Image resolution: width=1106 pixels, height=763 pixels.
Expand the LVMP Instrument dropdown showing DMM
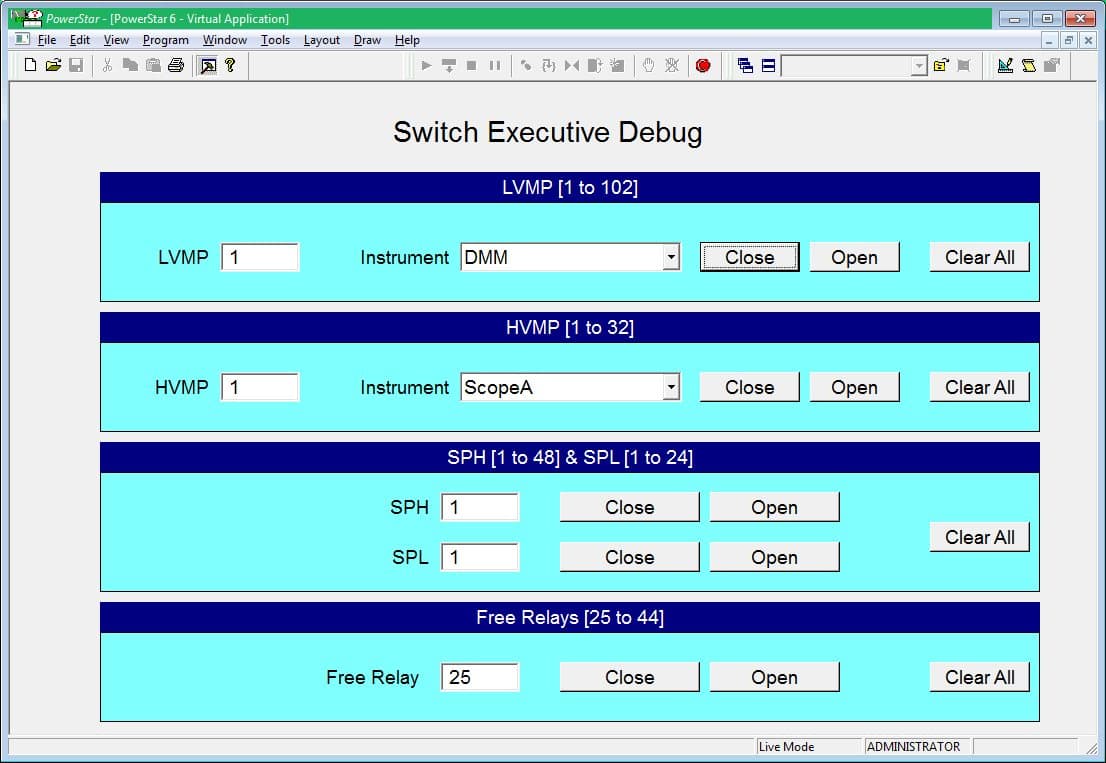pos(672,257)
